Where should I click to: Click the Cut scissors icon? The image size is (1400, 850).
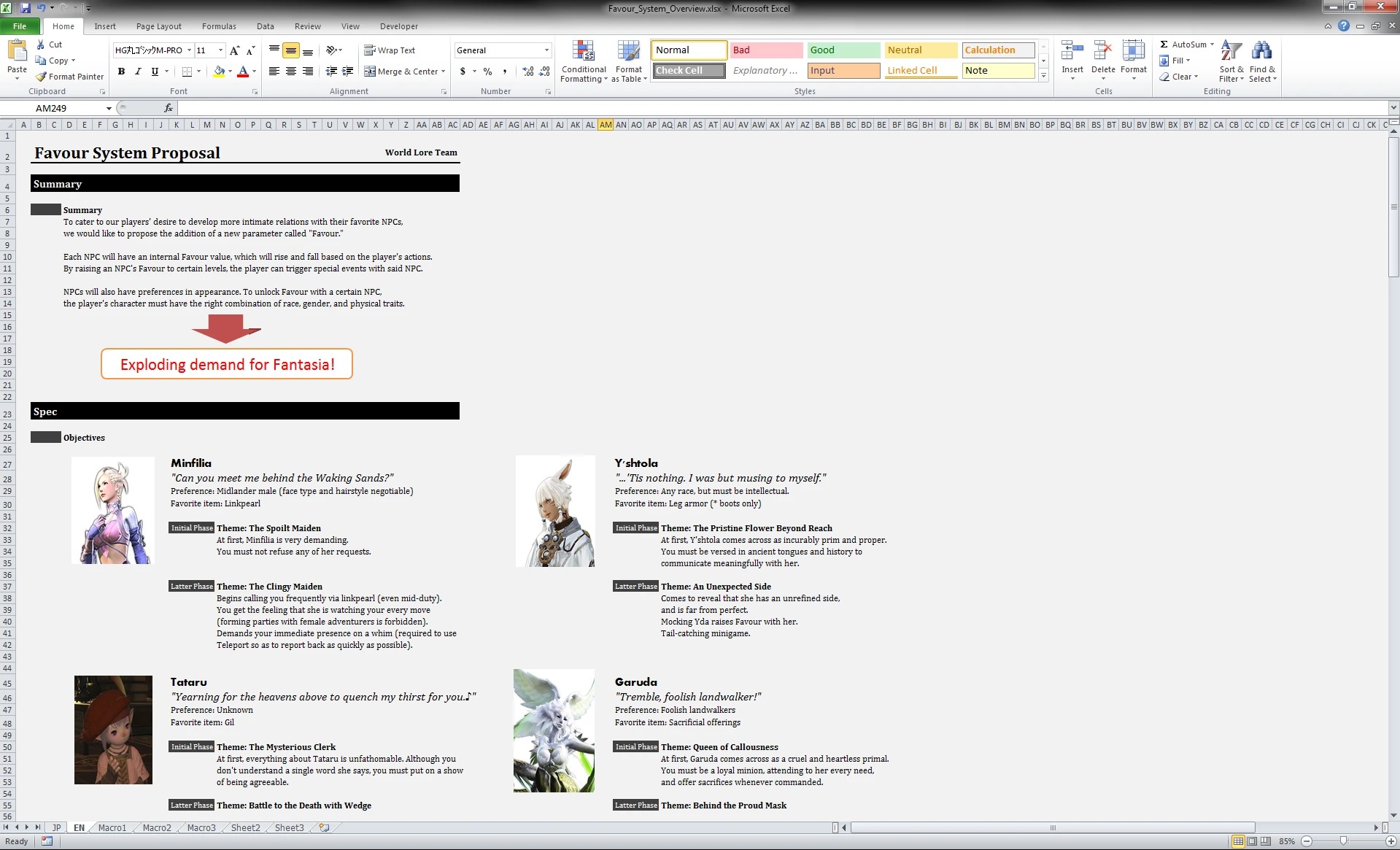[41, 45]
